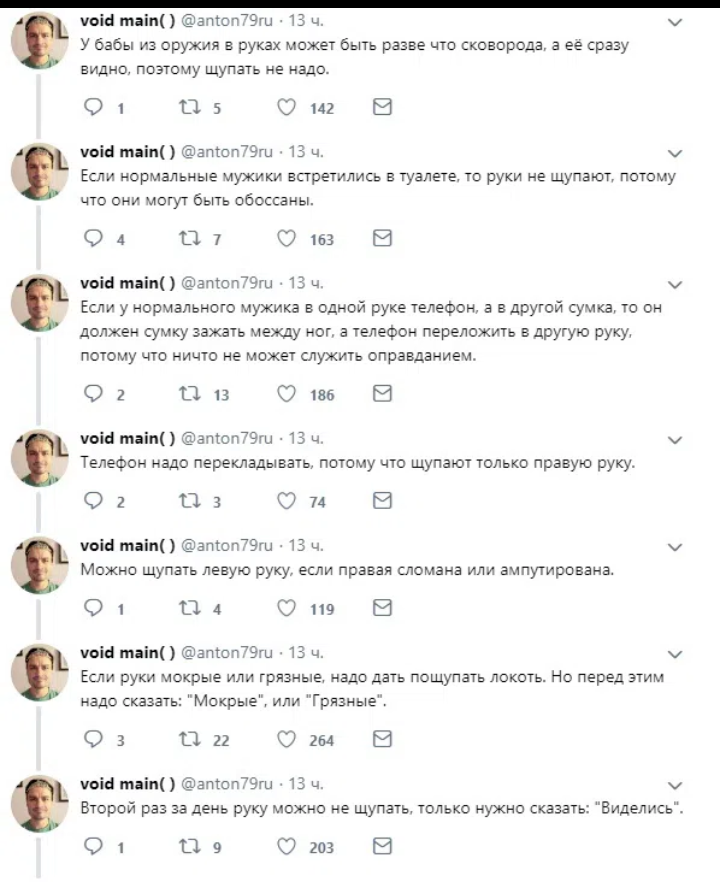720x882 pixels.
Task: Like the tweet with 74 likes
Action: tap(286, 501)
